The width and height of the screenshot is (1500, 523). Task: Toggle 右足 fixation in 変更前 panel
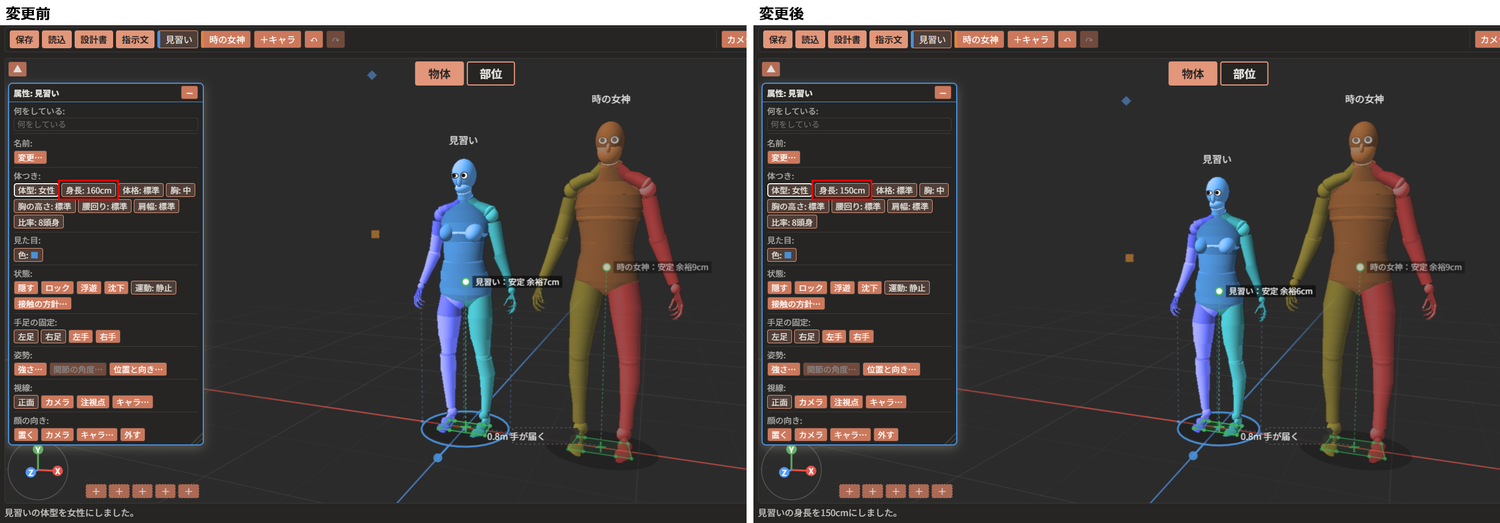pos(53,337)
